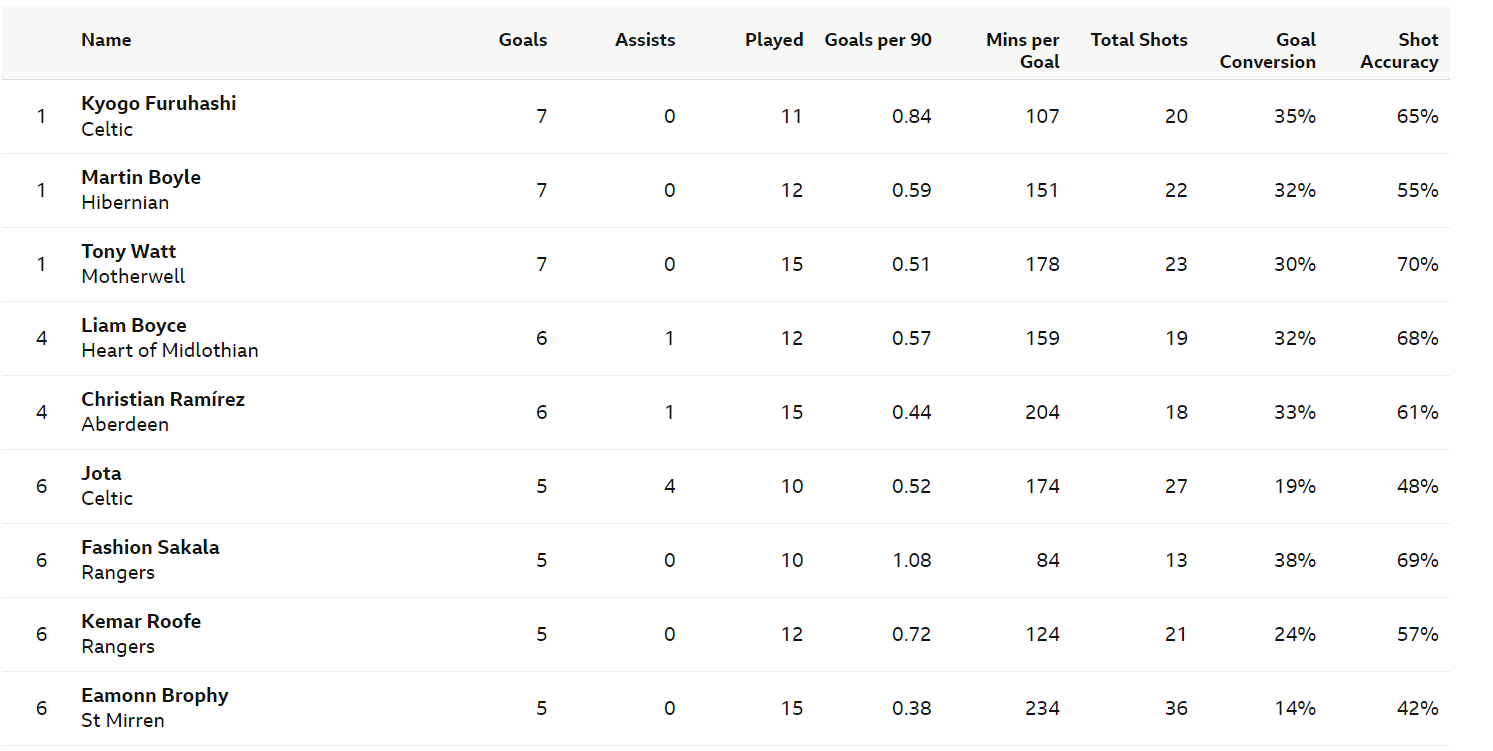This screenshot has width=1493, height=751.
Task: Click the Played column header
Action: pos(774,40)
